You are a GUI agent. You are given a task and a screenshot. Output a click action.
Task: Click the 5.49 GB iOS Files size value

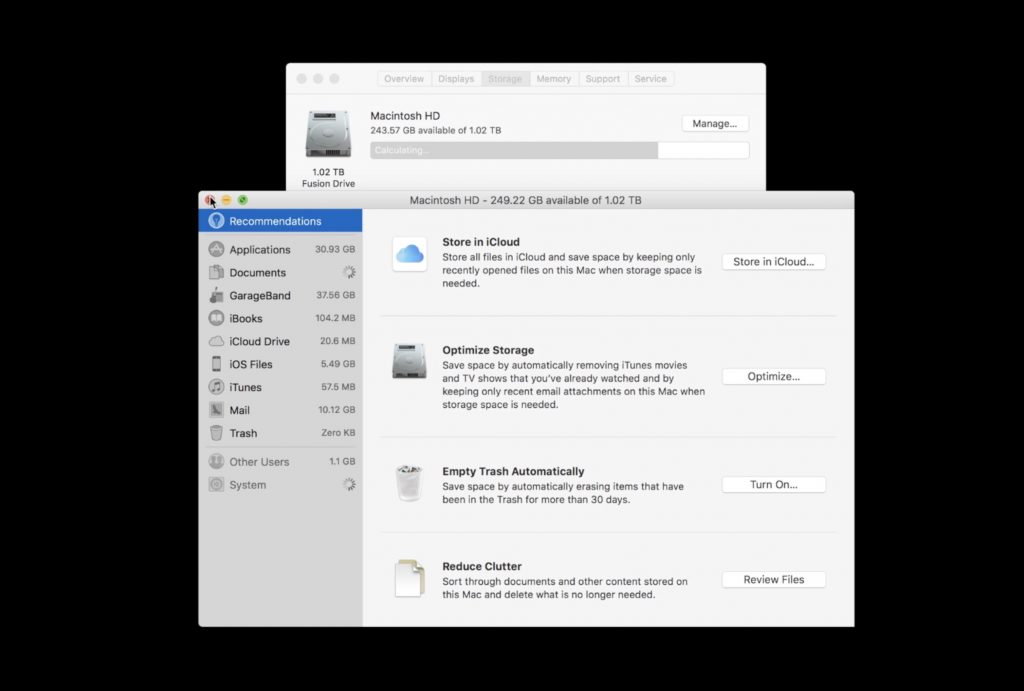pyautogui.click(x=338, y=363)
